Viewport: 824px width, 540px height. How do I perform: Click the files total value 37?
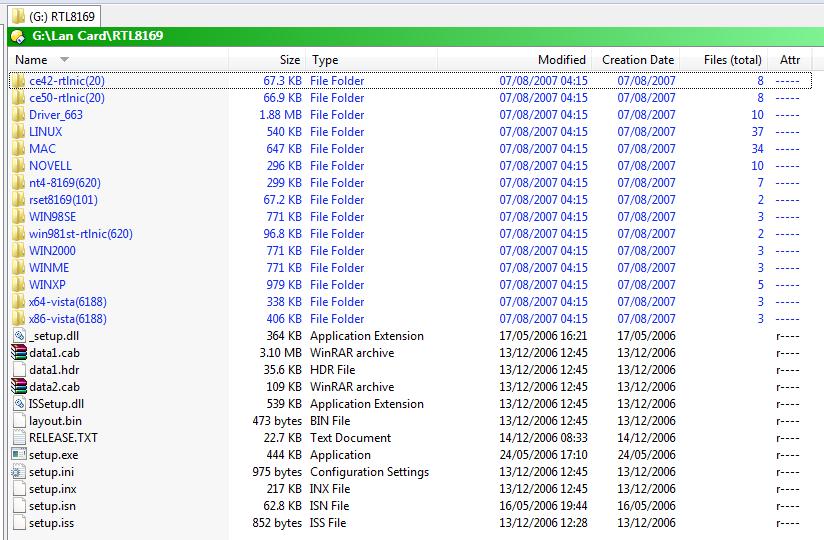point(757,132)
